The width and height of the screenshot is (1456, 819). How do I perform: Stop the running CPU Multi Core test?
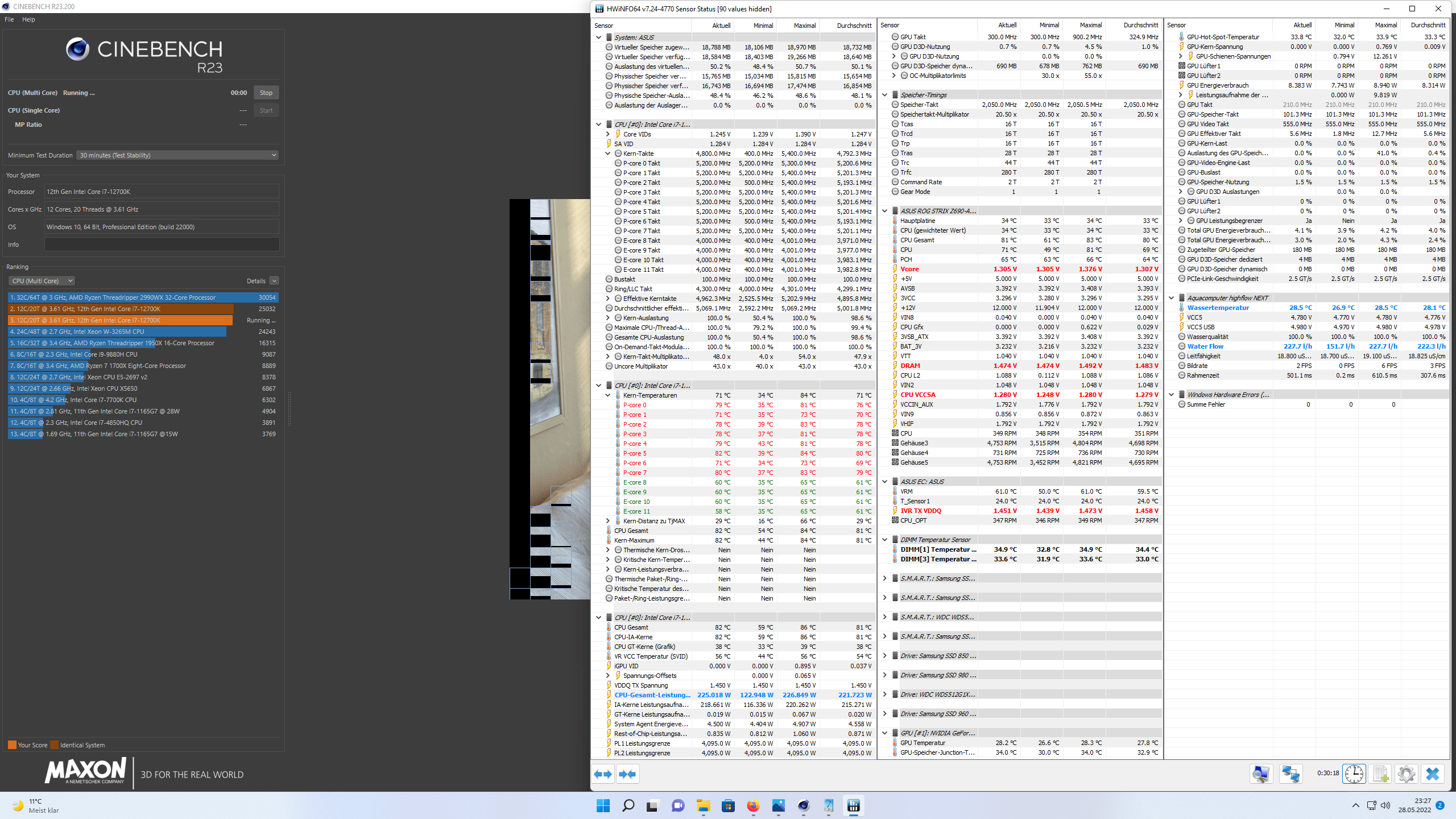pos(266,93)
